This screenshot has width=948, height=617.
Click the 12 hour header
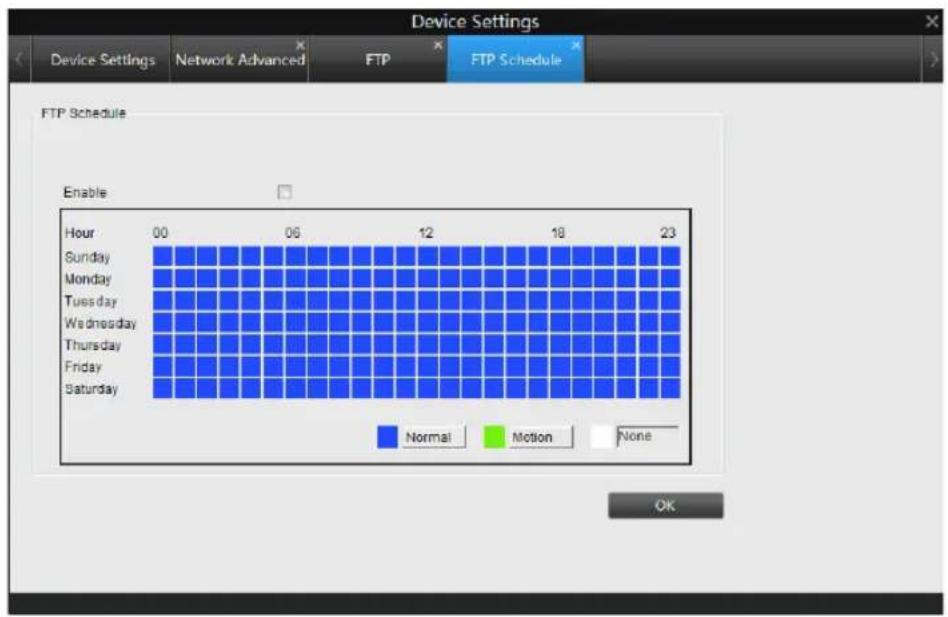[x=426, y=233]
